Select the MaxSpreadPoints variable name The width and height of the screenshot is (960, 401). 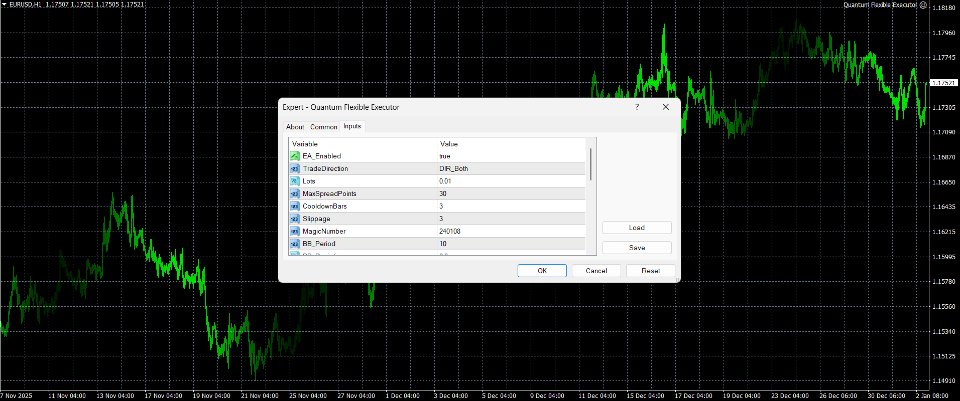click(x=329, y=193)
